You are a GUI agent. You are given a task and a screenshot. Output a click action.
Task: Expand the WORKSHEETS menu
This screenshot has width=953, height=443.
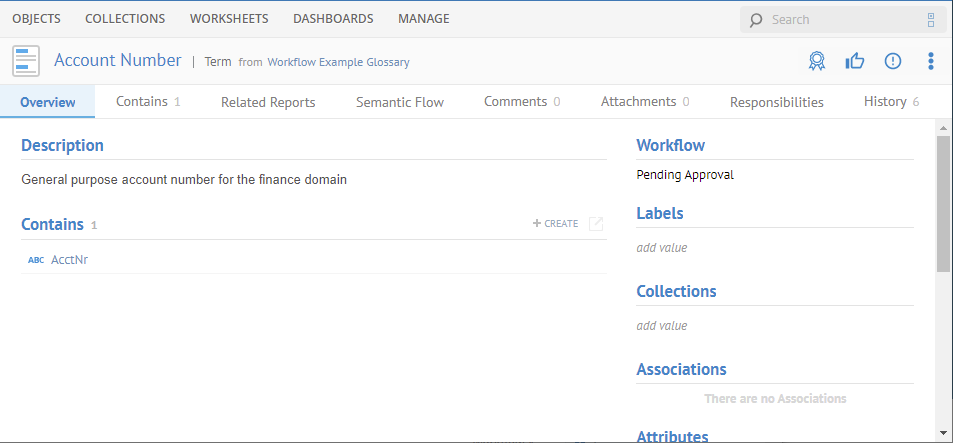(229, 19)
